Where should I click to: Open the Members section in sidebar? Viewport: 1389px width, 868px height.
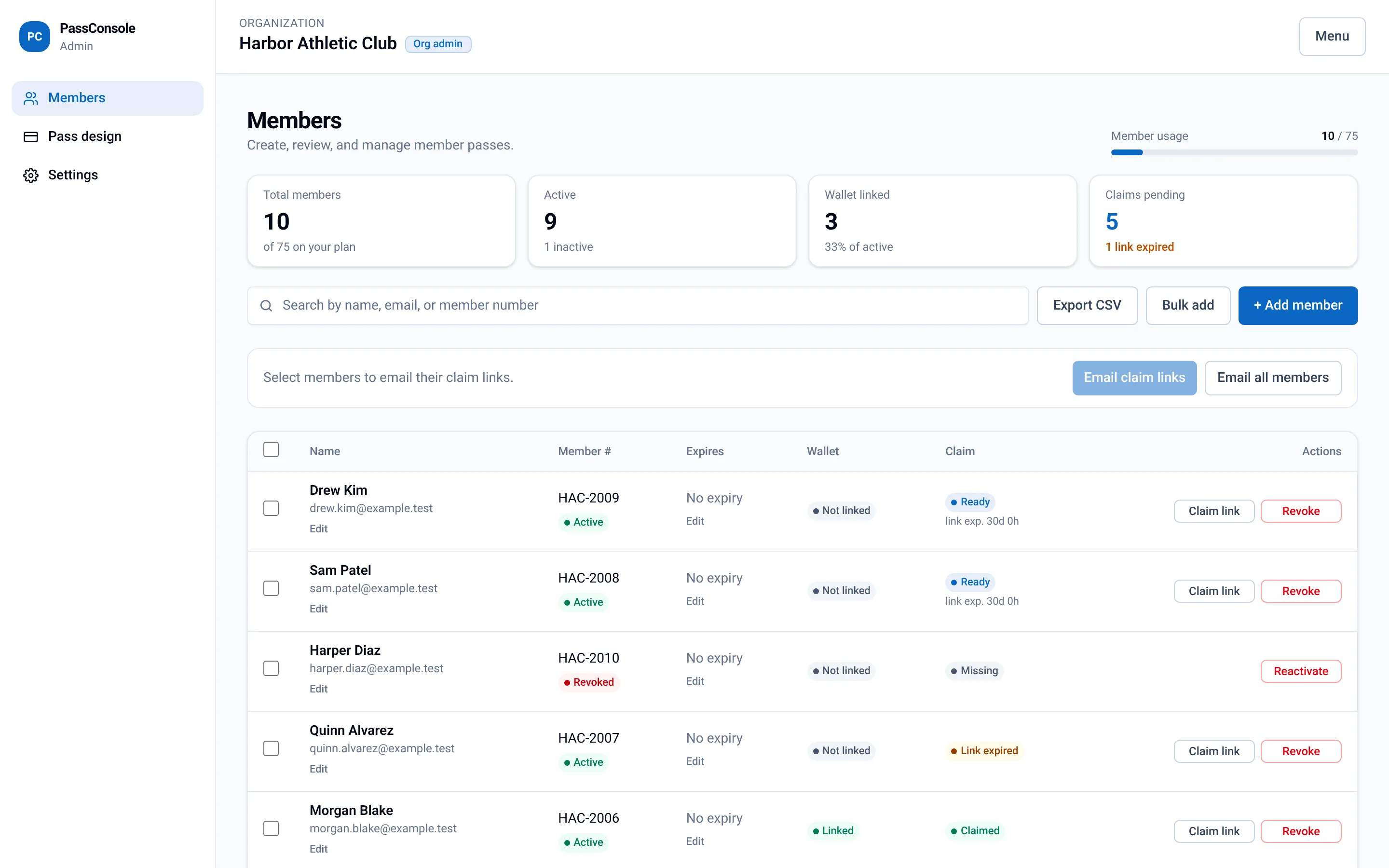tap(108, 98)
